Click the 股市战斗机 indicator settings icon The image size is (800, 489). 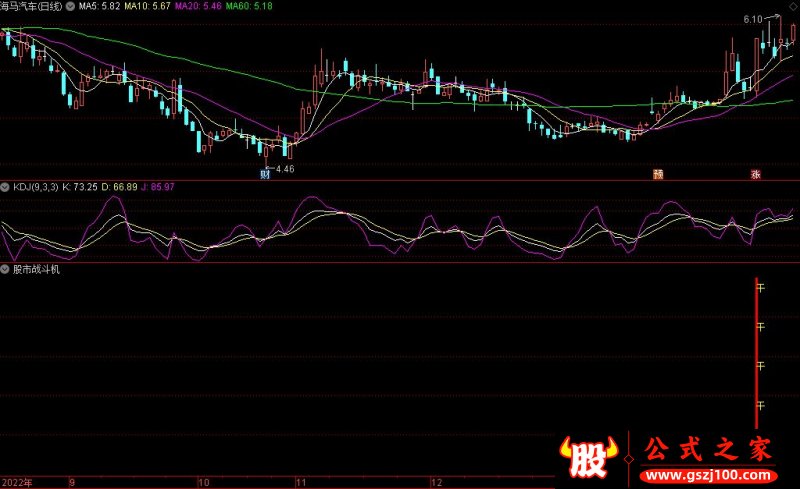point(5,269)
